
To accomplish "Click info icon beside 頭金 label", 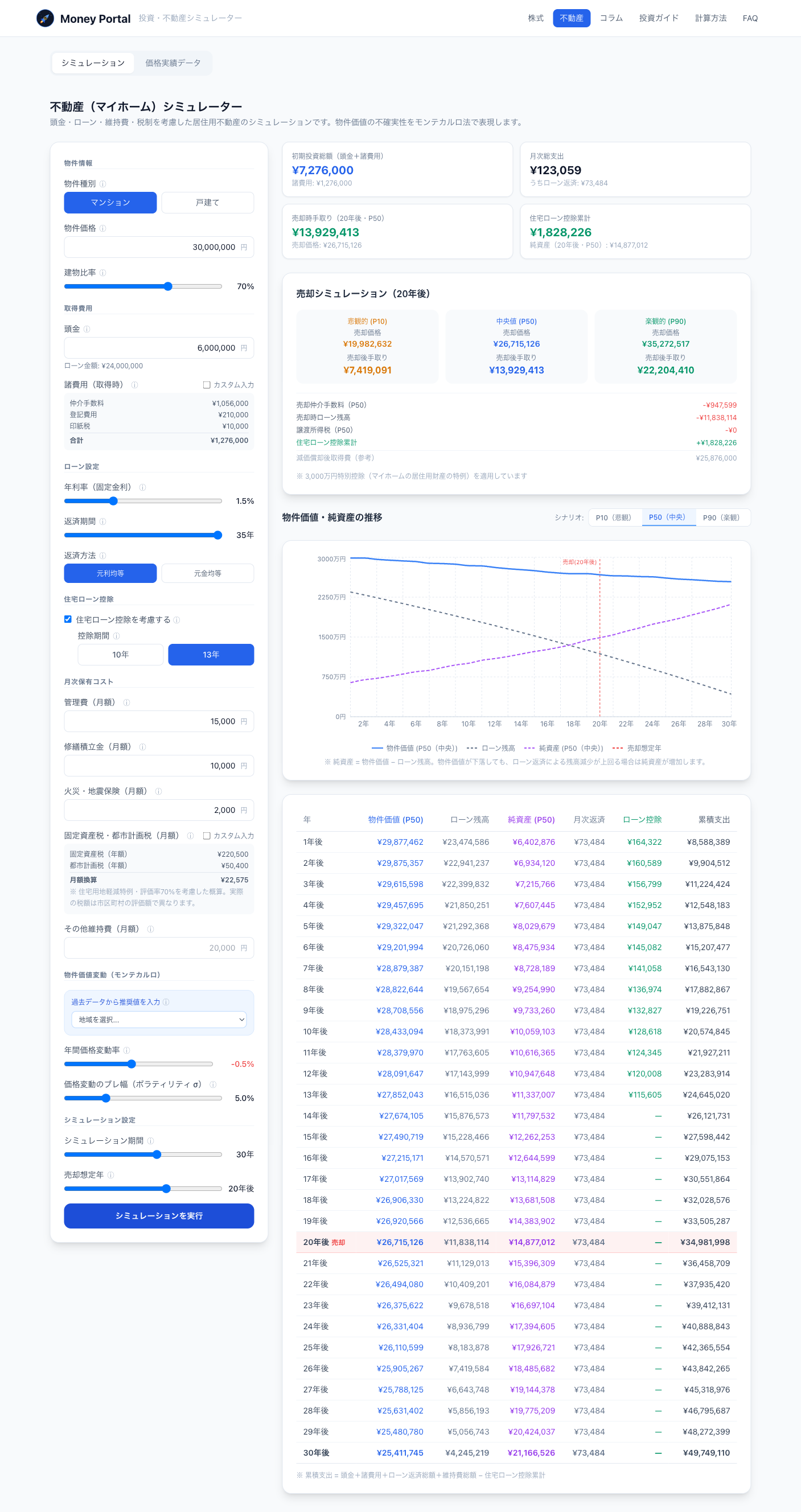I will click(x=87, y=329).
